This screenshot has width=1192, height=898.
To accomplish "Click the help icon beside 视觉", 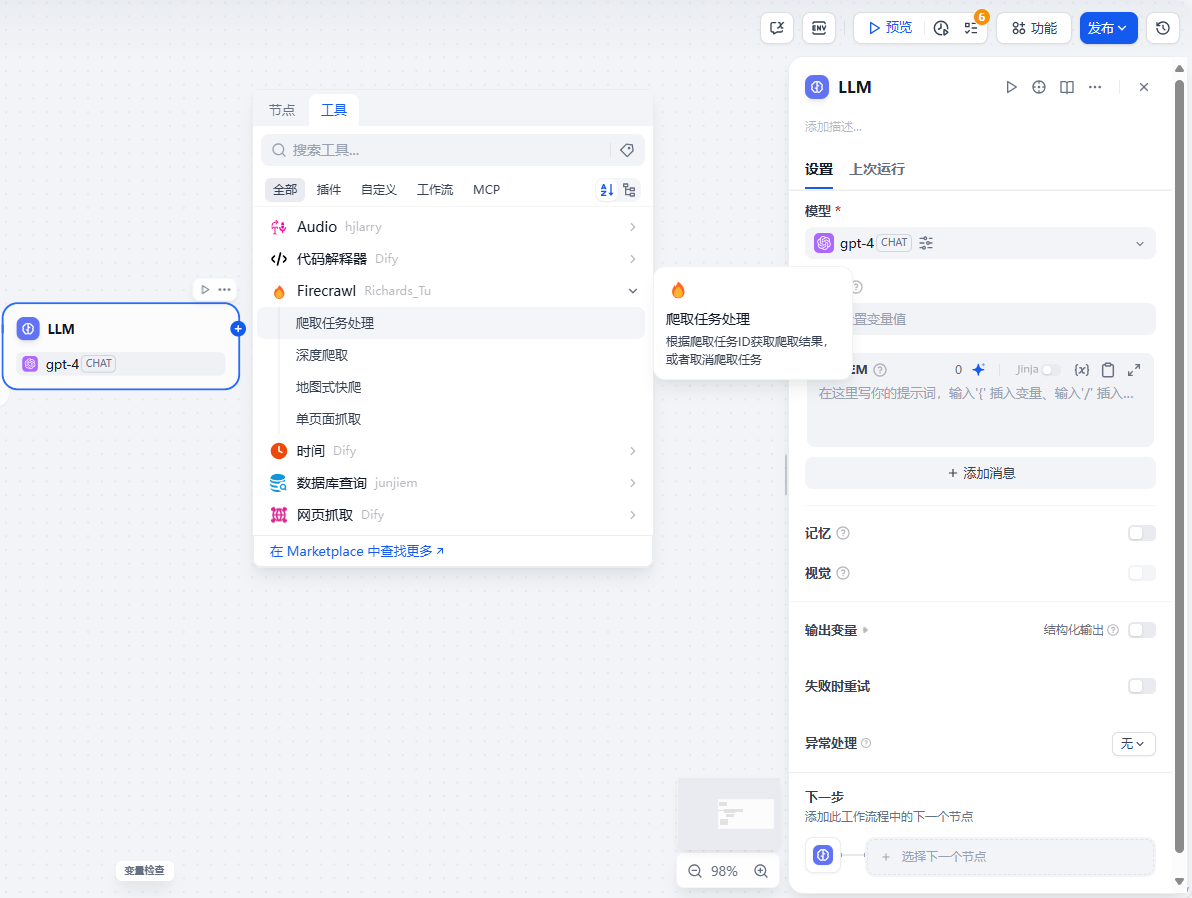I will pos(843,573).
